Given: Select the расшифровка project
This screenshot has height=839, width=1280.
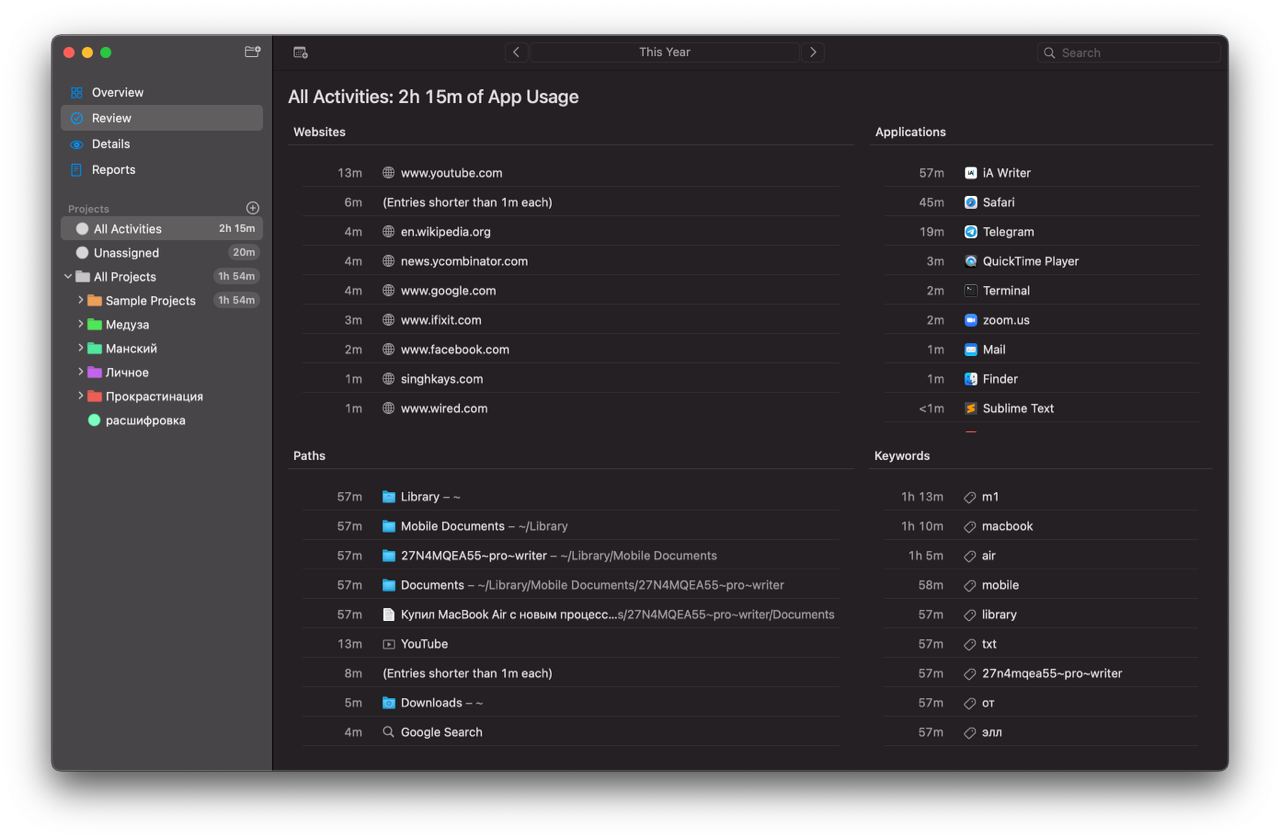Looking at the screenshot, I should (x=162, y=420).
